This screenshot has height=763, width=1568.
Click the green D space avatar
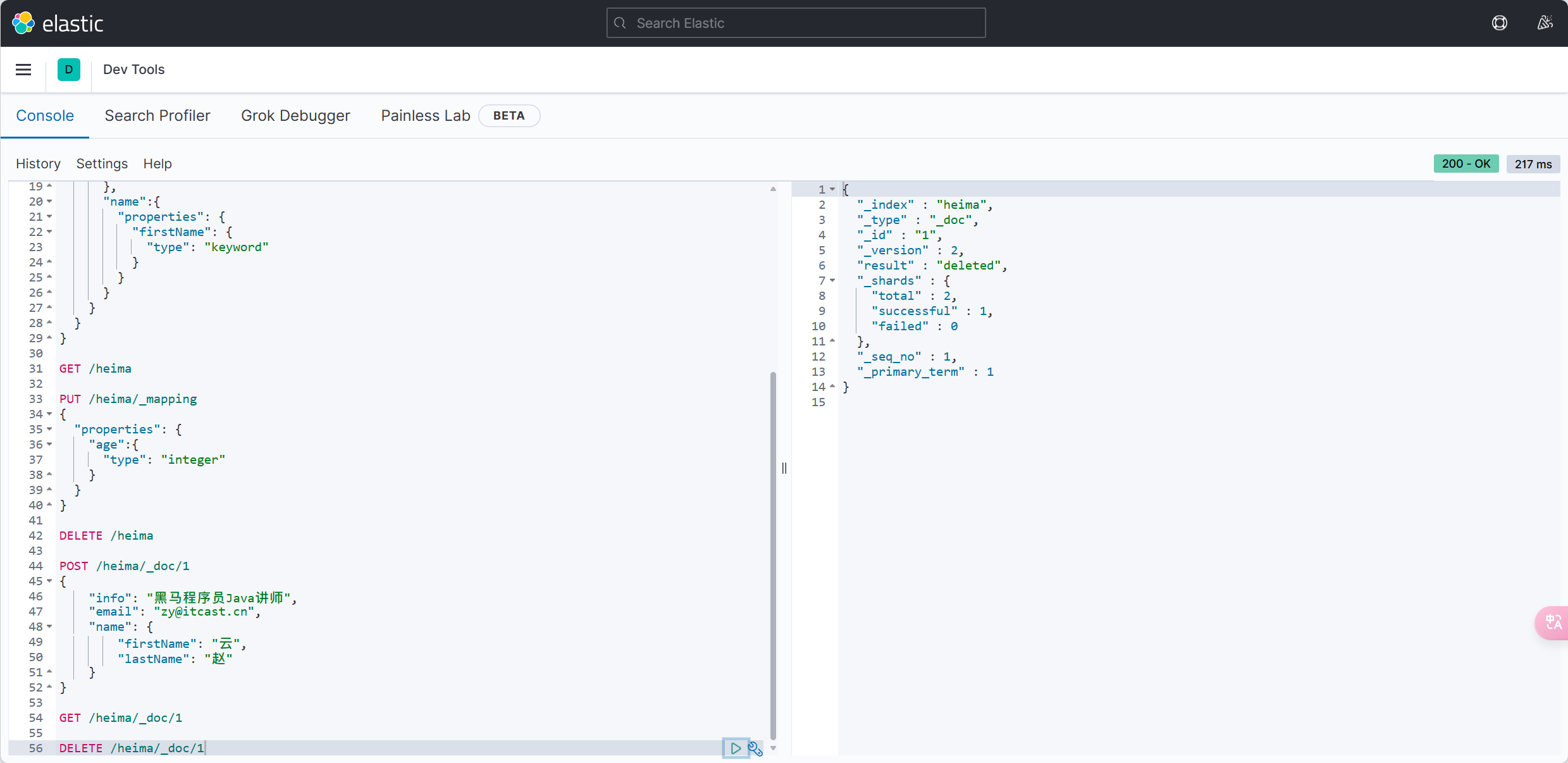[69, 70]
